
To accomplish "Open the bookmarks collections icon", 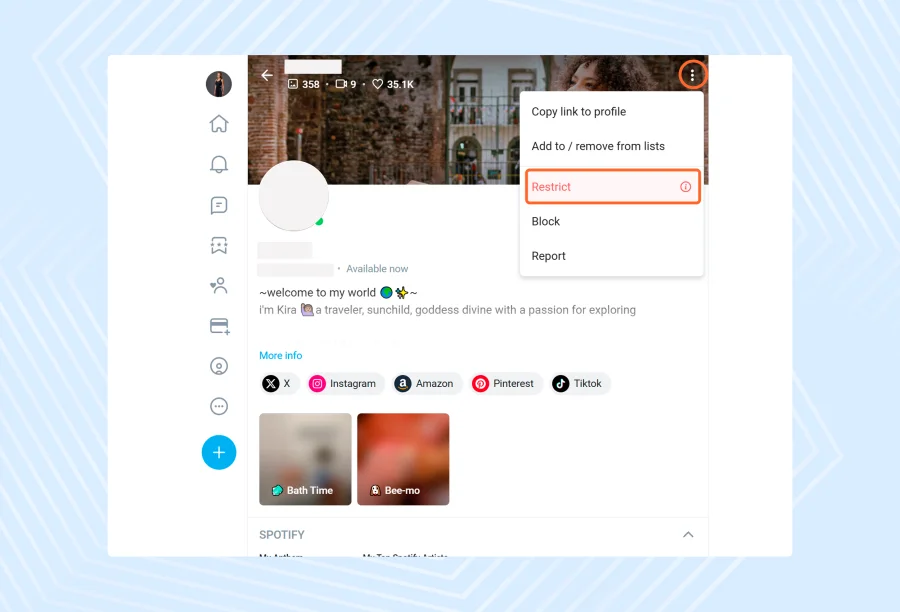I will pyautogui.click(x=219, y=245).
